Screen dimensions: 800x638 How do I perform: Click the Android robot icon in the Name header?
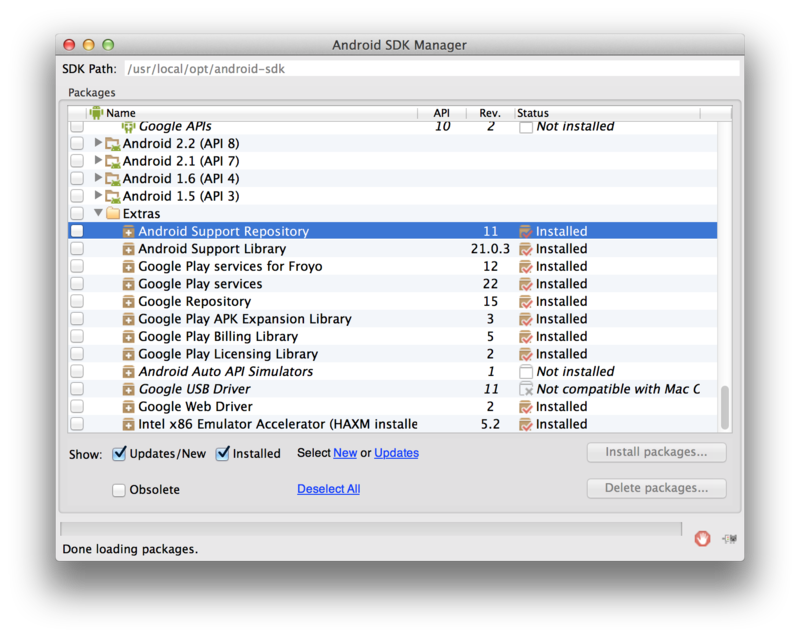(96, 112)
